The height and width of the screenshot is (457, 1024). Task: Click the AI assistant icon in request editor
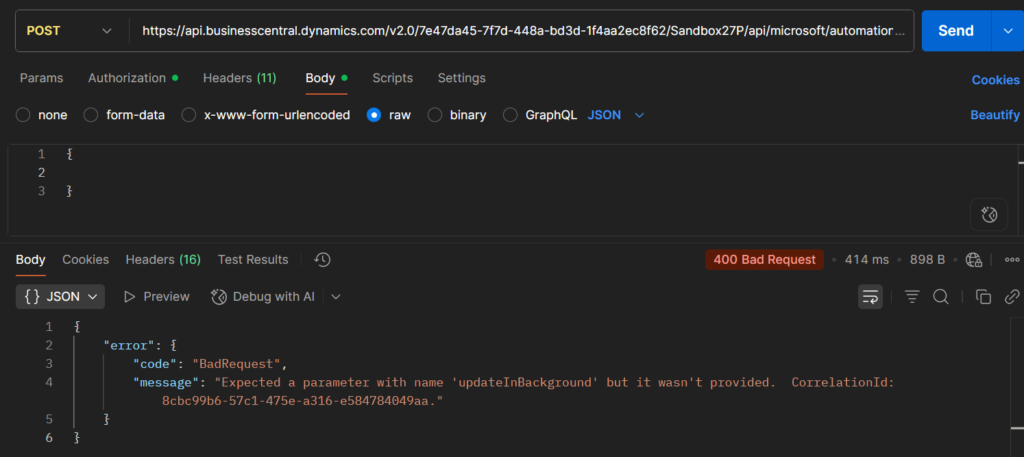coord(988,213)
